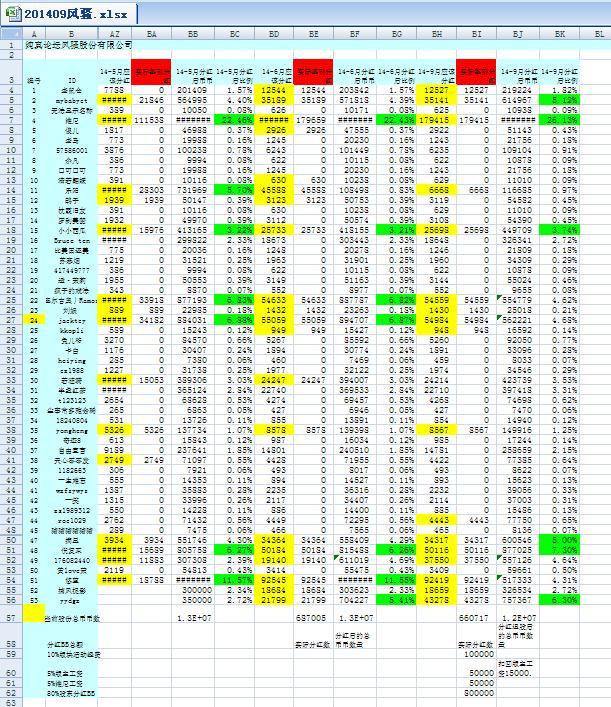The width and height of the screenshot is (611, 707).
Task: Click ID cell 't123123'
Action: pyautogui.click(x=71, y=400)
